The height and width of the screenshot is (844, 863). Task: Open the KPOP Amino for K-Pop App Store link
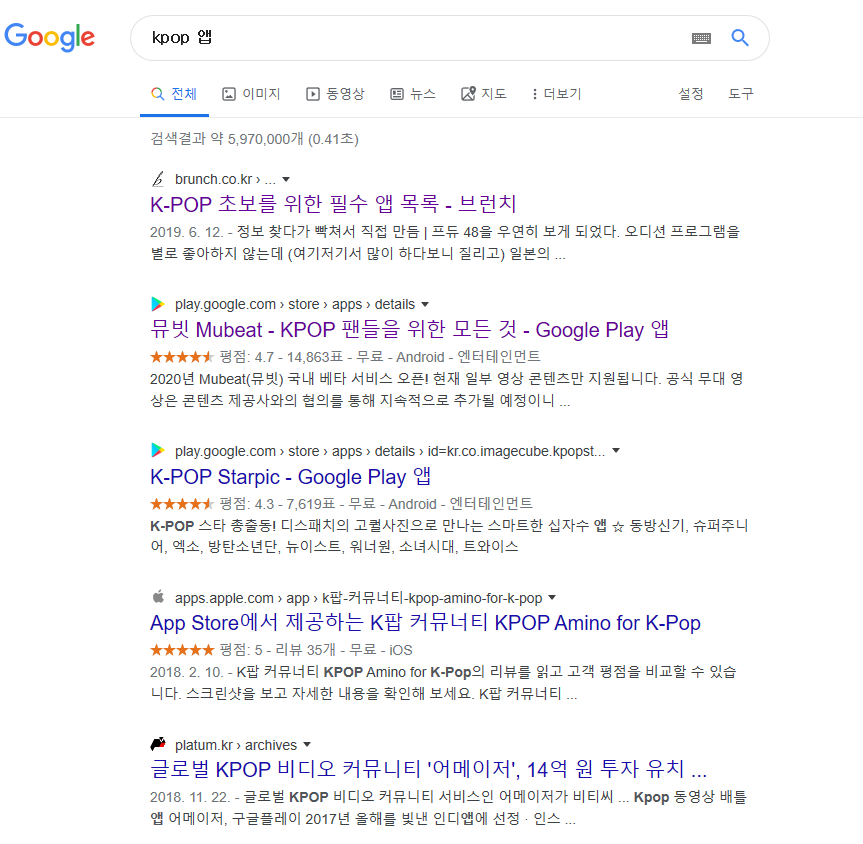pyautogui.click(x=425, y=623)
